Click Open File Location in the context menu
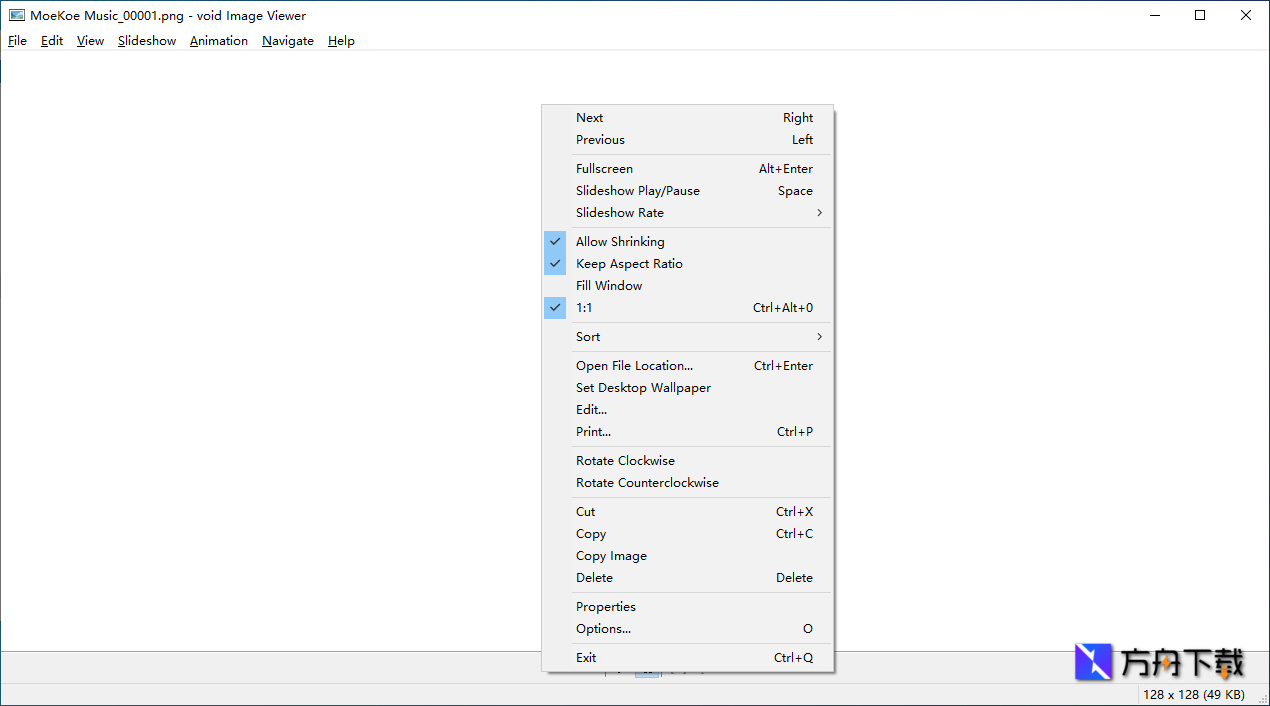The height and width of the screenshot is (706, 1270). click(x=634, y=366)
